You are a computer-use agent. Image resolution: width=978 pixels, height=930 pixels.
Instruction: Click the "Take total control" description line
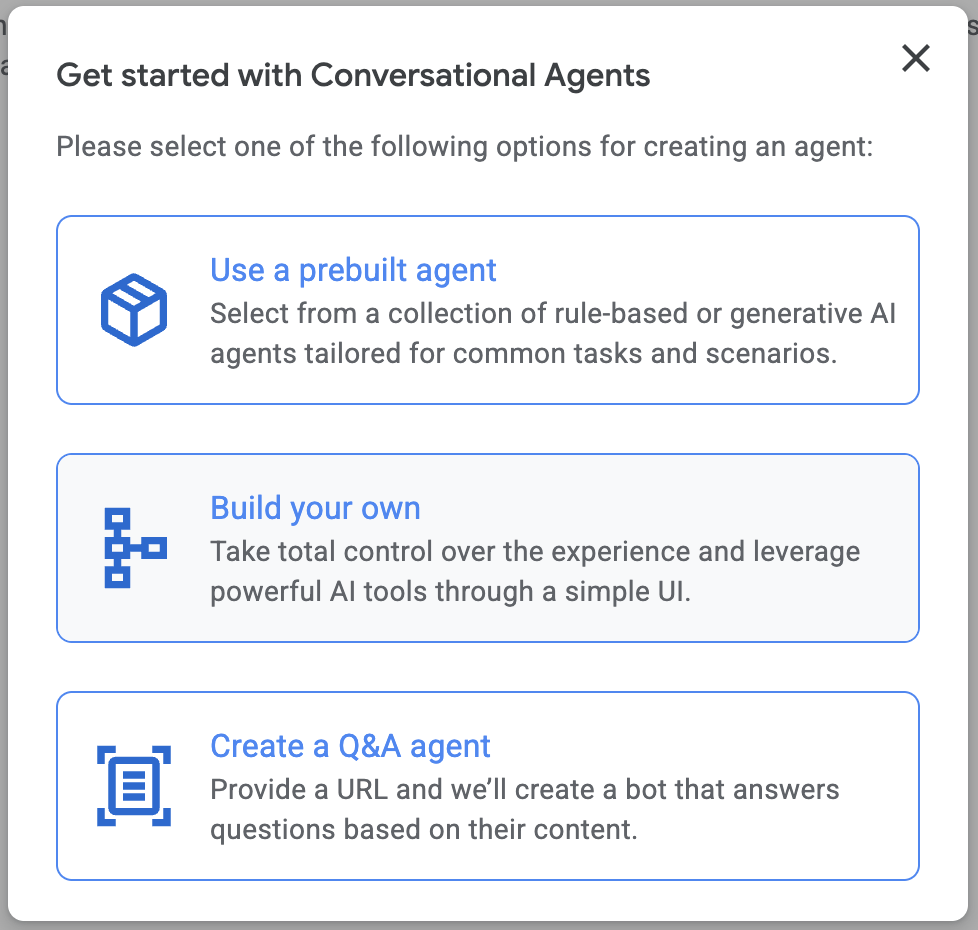(534, 552)
